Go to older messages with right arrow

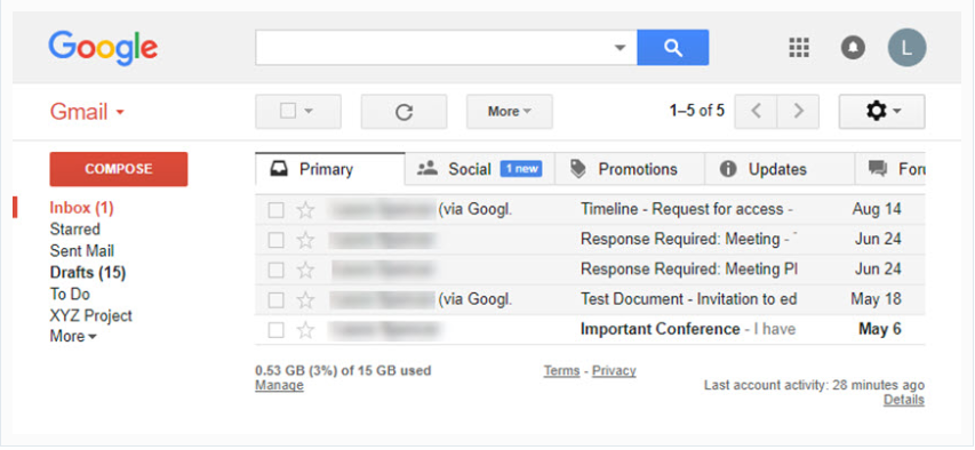pos(798,112)
